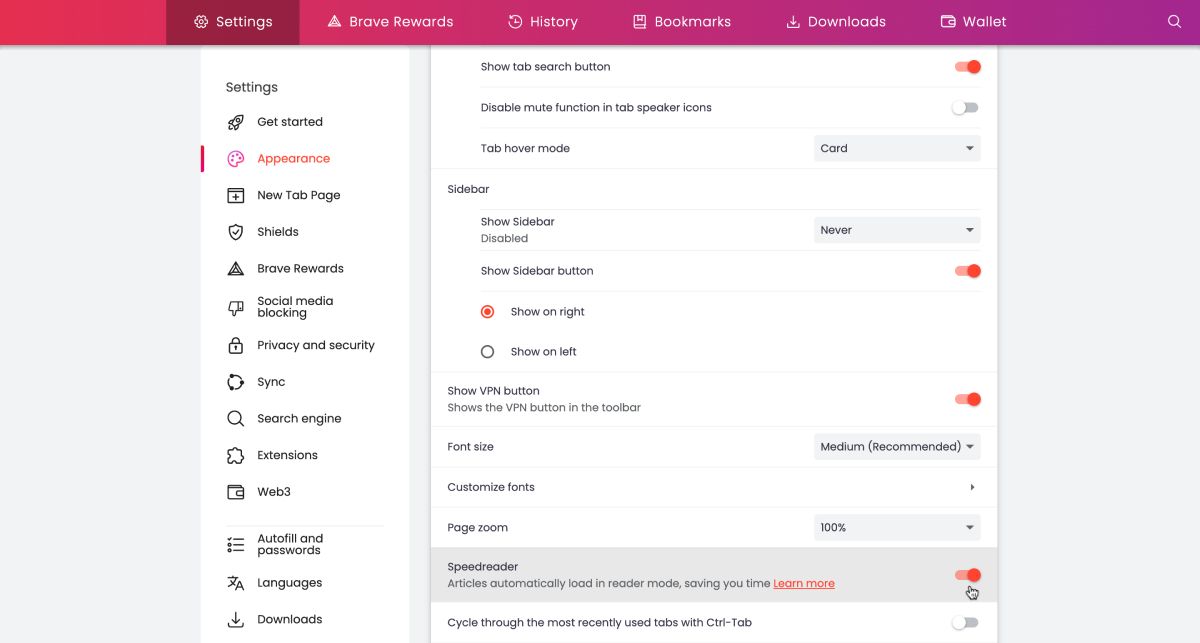
Task: Disable the Show tab search button toggle
Action: pyautogui.click(x=966, y=67)
